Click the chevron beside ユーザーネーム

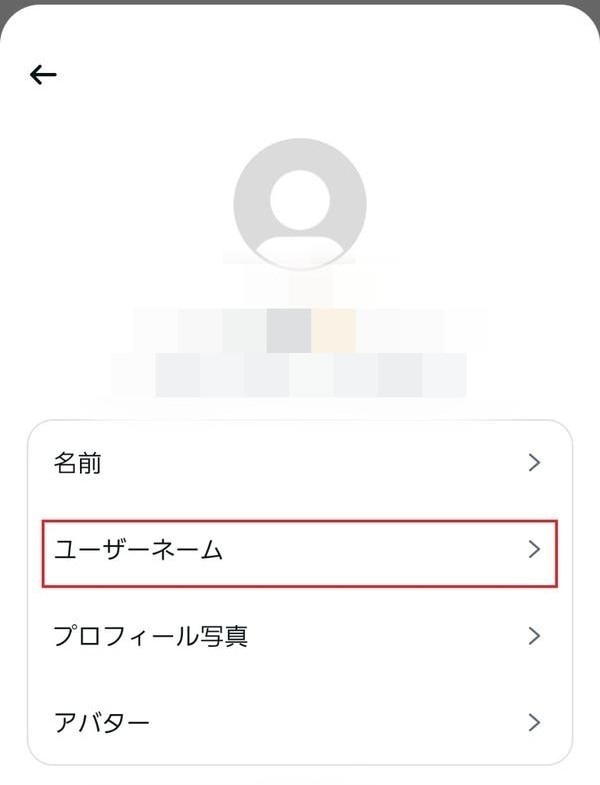[x=534, y=549]
